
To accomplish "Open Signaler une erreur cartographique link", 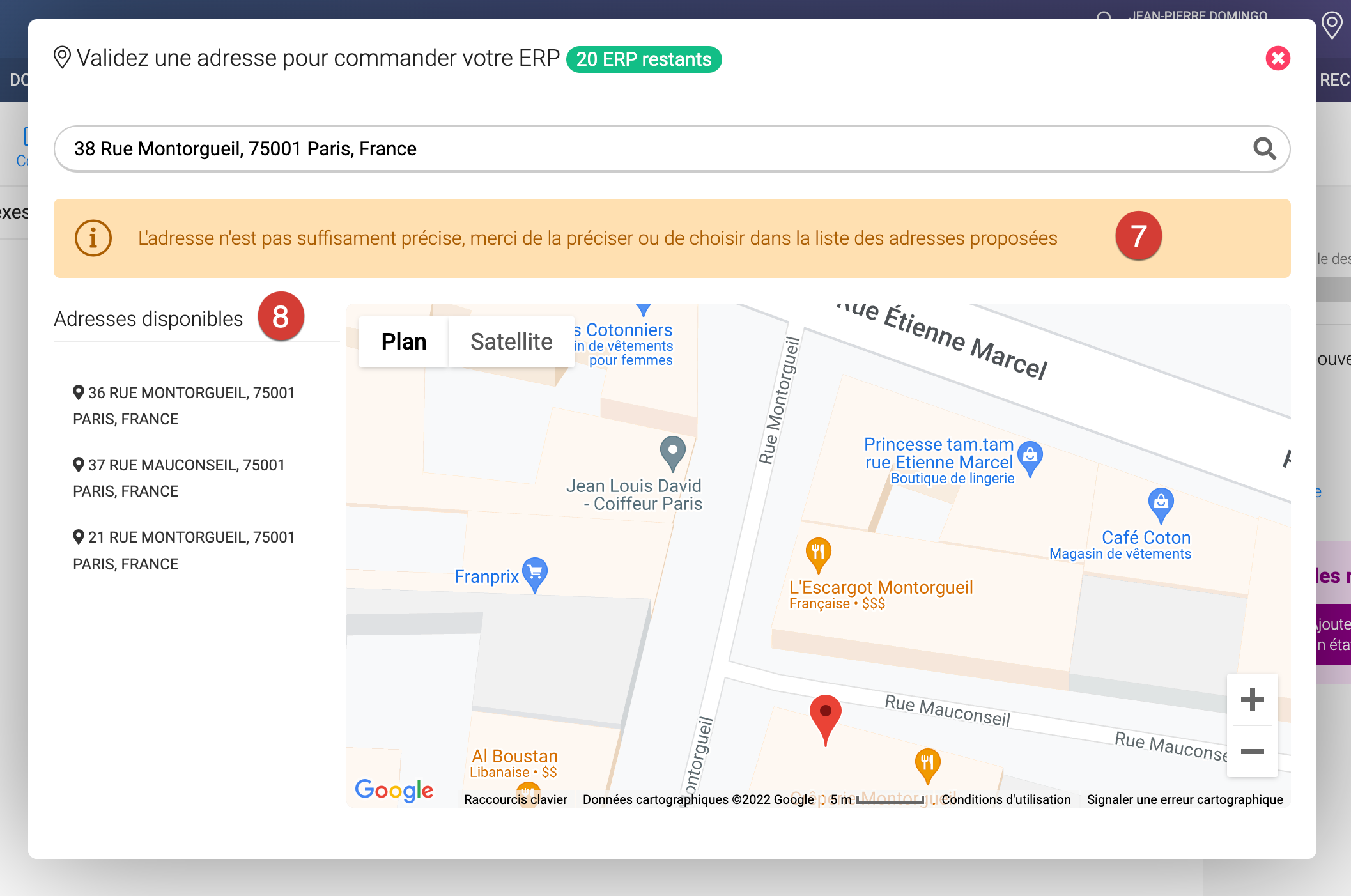I will [1184, 799].
